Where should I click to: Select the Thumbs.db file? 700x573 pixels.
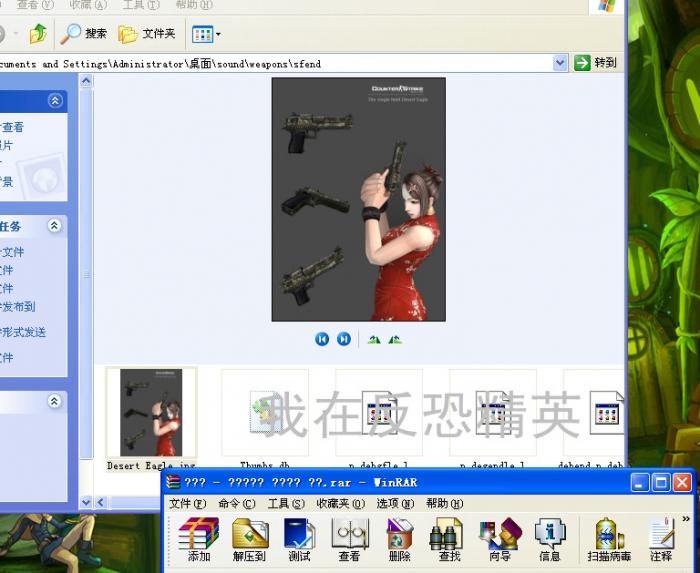point(265,412)
